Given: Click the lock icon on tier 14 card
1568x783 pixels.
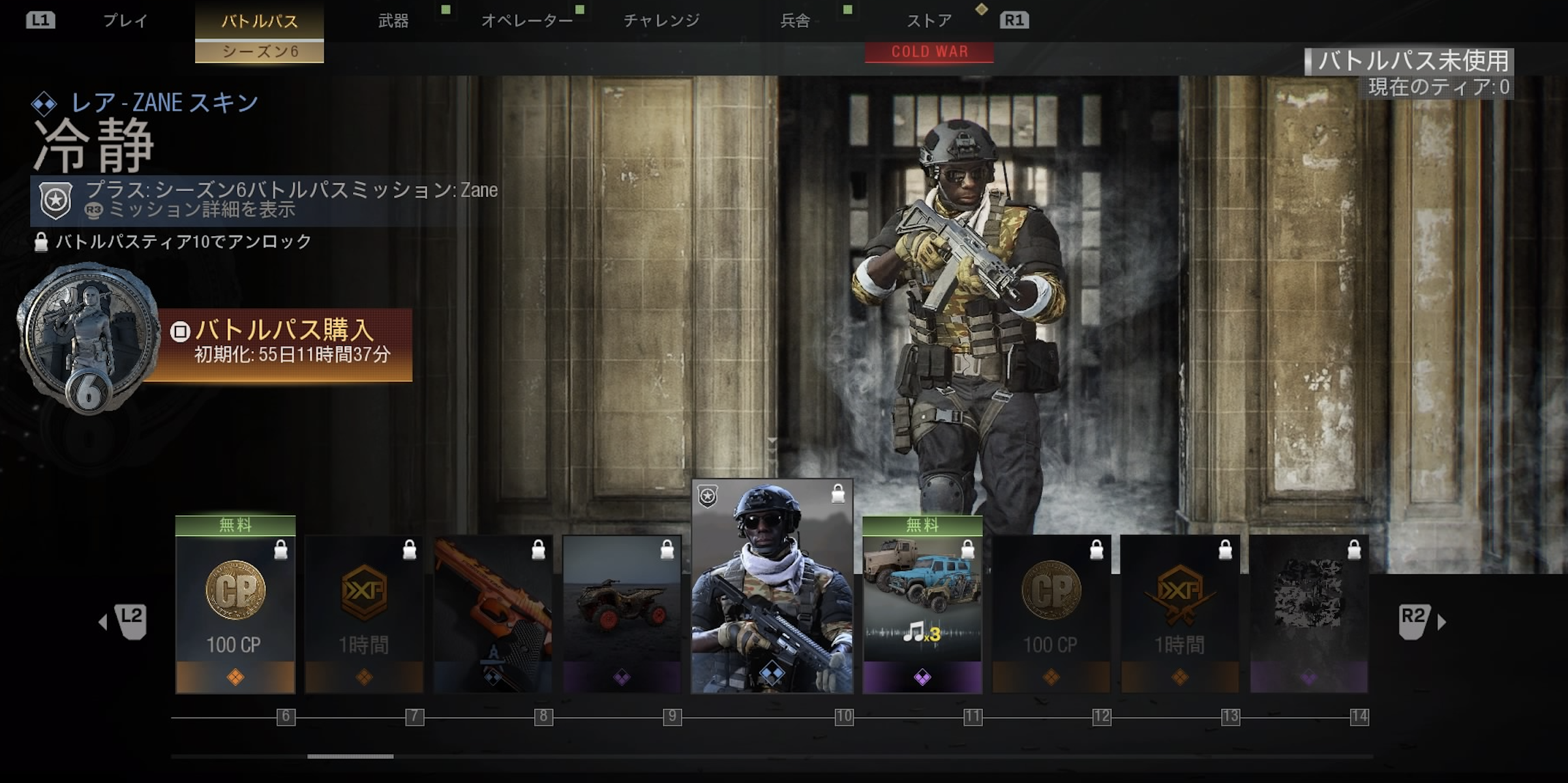Looking at the screenshot, I should [1354, 550].
